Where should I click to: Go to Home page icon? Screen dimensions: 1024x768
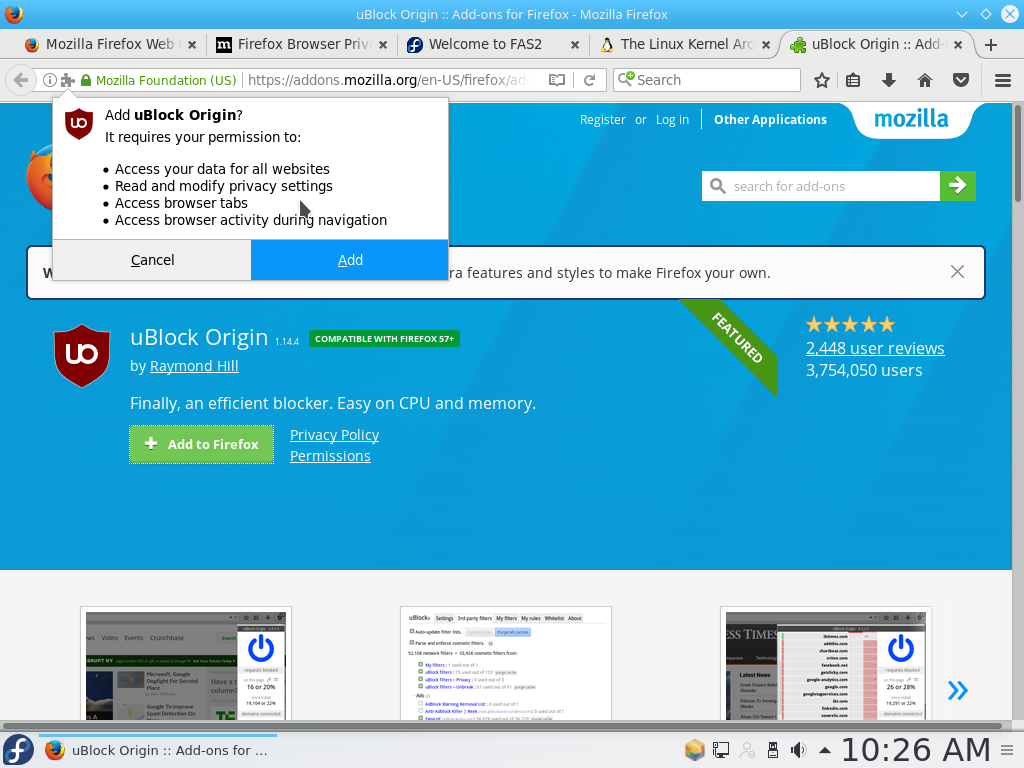tap(925, 80)
